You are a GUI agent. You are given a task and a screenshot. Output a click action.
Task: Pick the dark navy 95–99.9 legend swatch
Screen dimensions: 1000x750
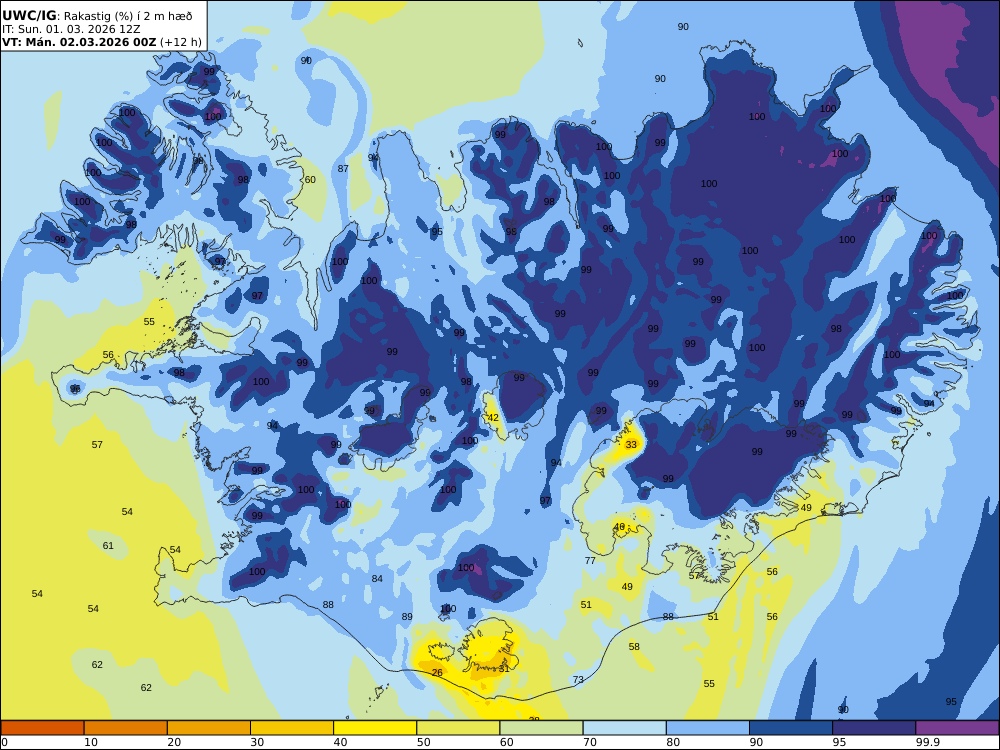coord(874,728)
